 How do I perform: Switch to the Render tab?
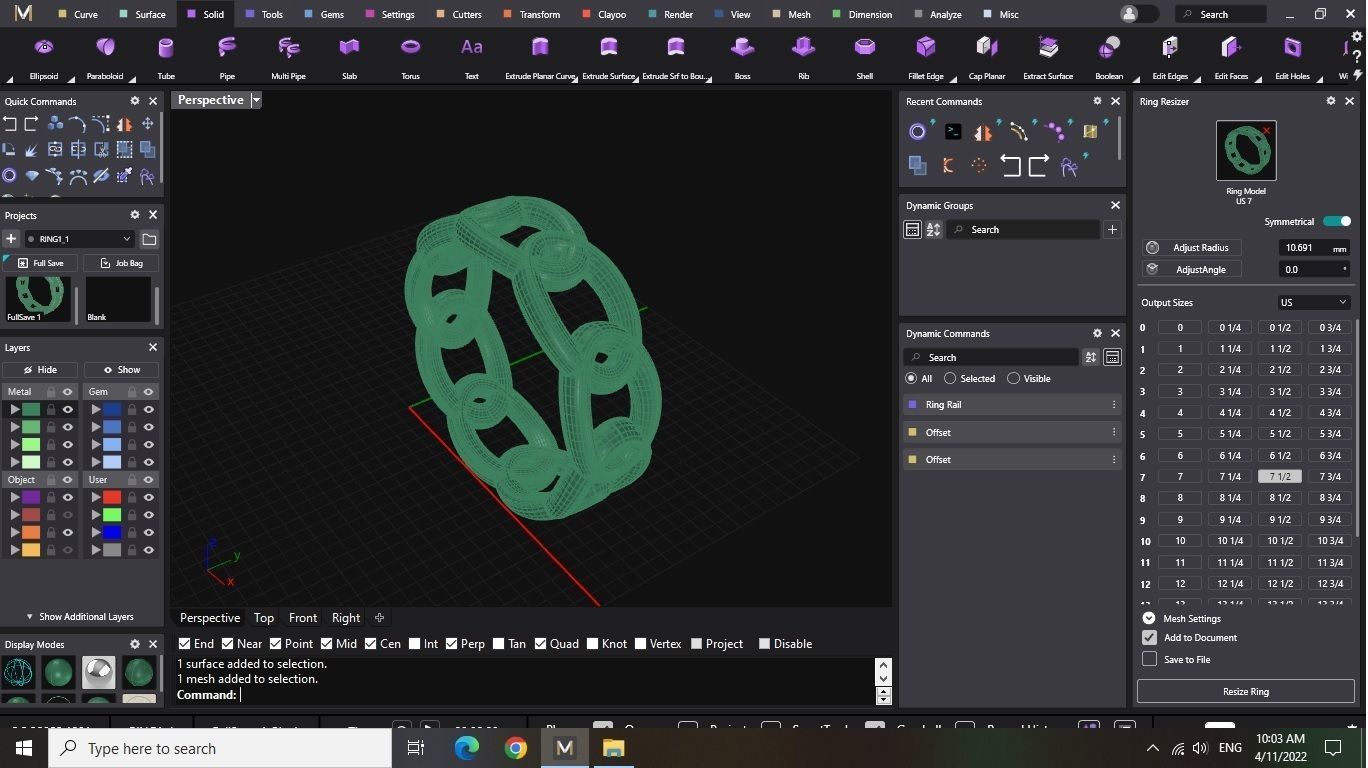point(671,14)
